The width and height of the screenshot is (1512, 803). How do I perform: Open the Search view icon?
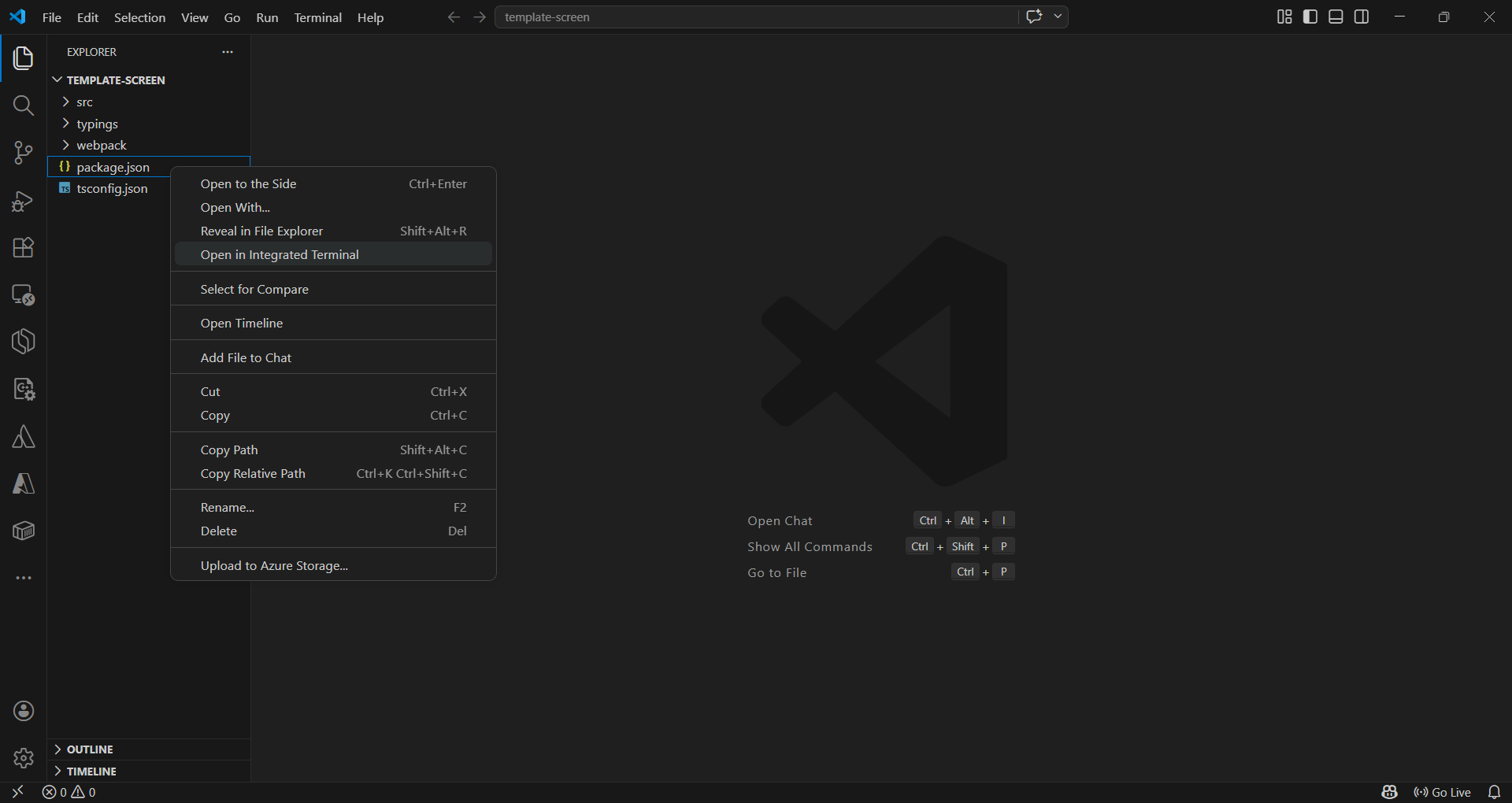tap(23, 105)
